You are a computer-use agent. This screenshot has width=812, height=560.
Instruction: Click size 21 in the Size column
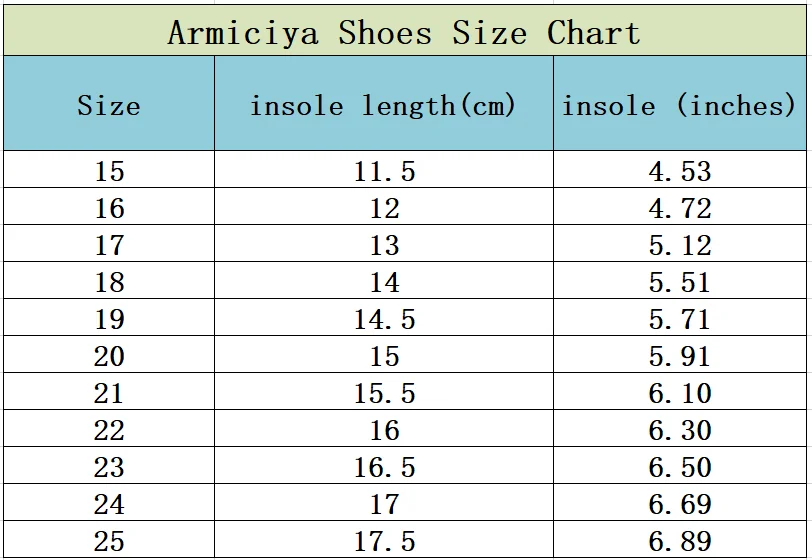(109, 393)
